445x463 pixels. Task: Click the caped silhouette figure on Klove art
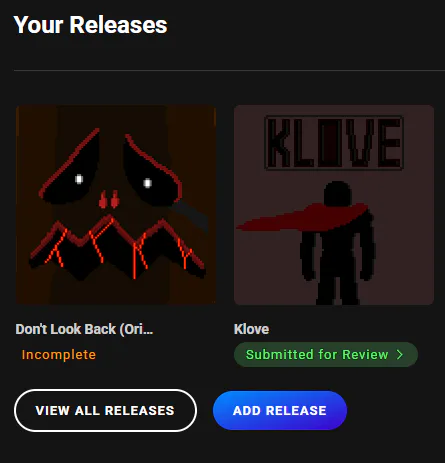pos(337,243)
